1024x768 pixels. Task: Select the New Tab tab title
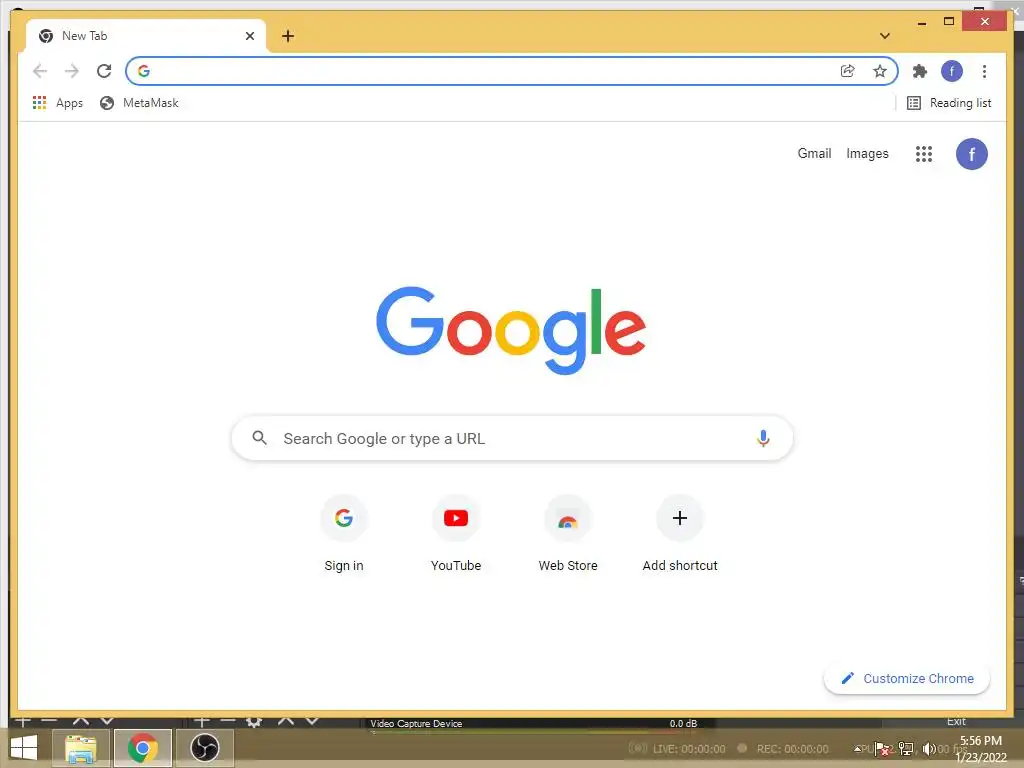coord(84,36)
